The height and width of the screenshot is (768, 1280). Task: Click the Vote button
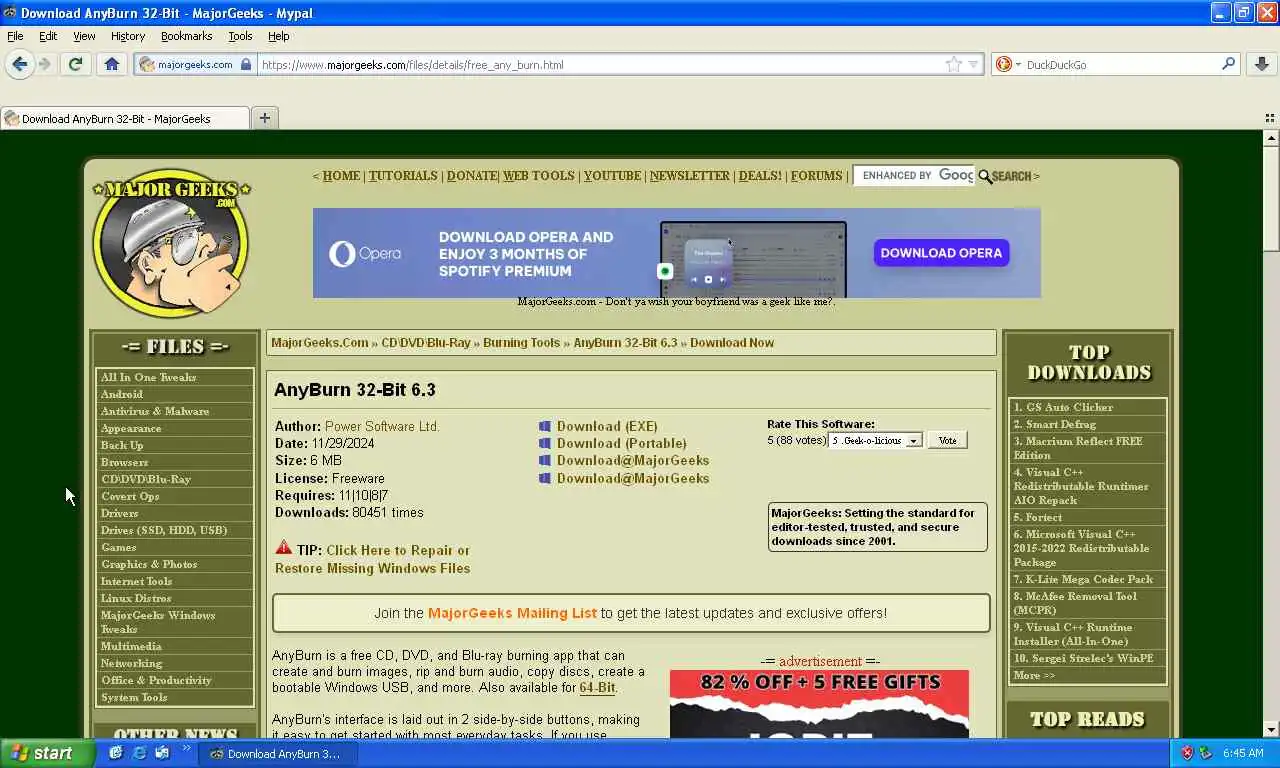947,440
